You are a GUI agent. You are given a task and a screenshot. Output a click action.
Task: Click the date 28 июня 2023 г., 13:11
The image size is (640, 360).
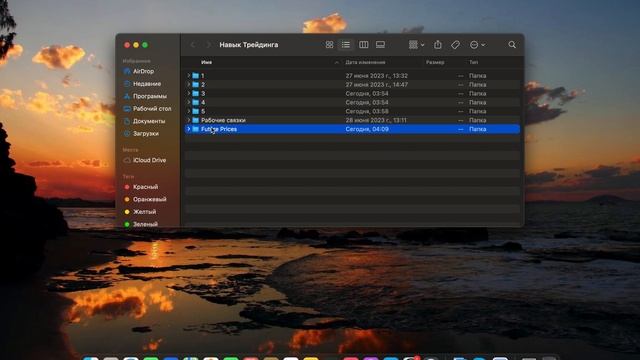(376, 120)
